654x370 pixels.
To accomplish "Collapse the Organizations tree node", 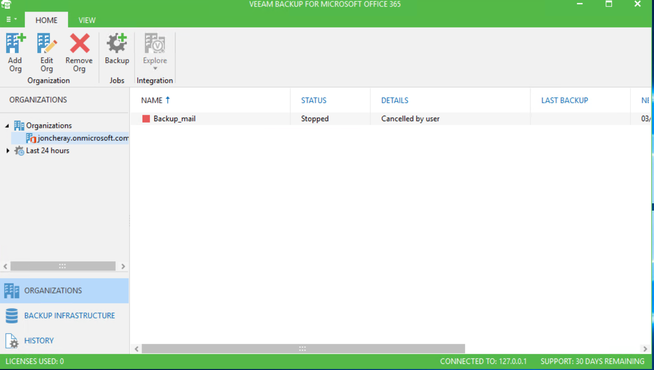I will click(x=7, y=126).
